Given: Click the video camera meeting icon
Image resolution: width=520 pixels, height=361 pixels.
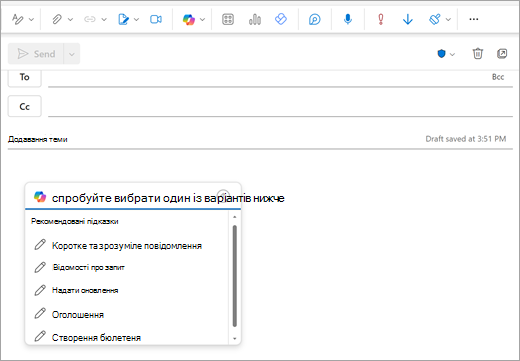Looking at the screenshot, I should 156,19.
